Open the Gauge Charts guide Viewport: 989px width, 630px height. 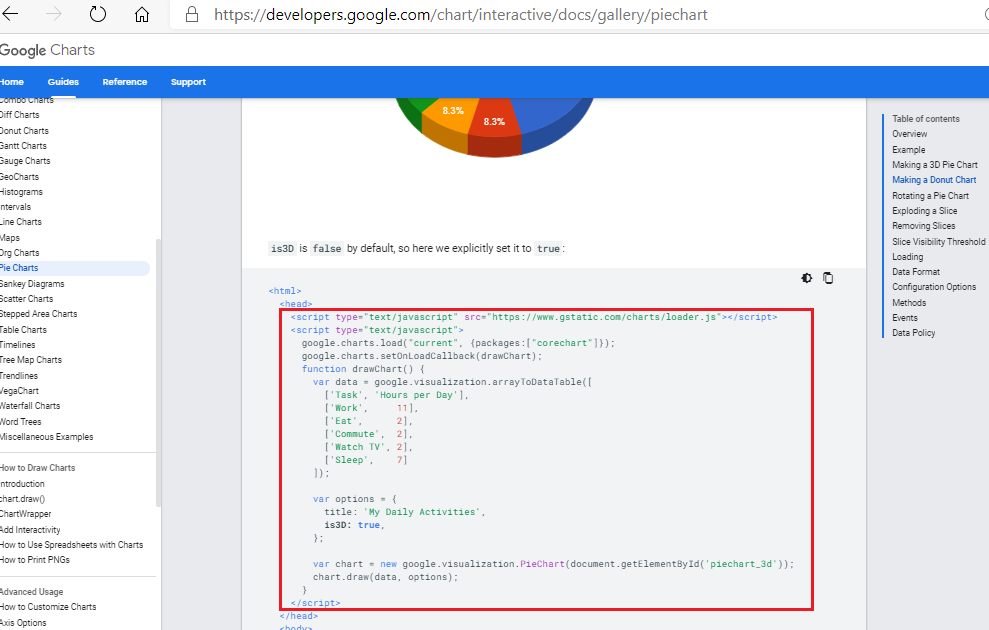pyautogui.click(x=25, y=160)
